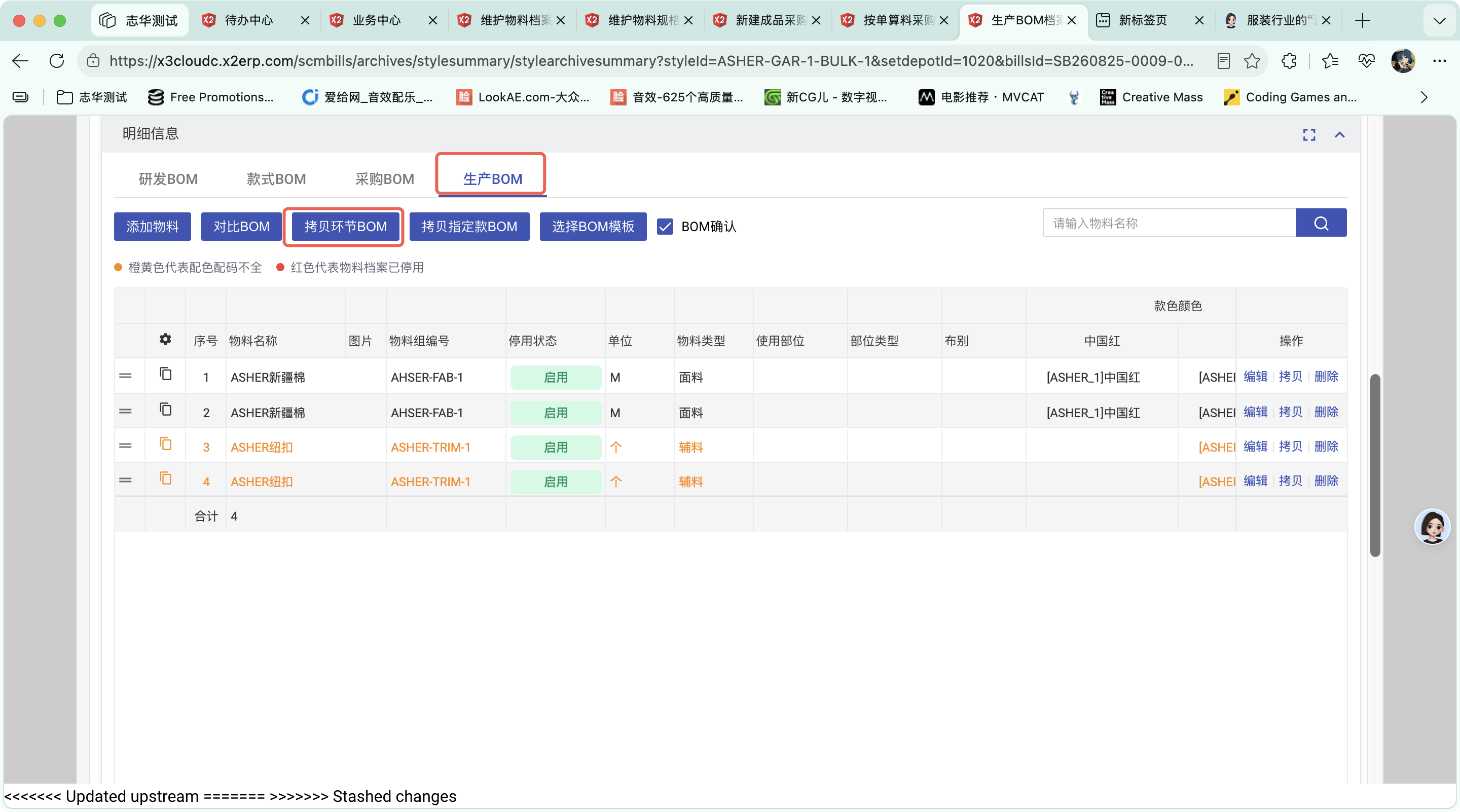This screenshot has height=812, width=1460.
Task: Click fullscreen icon in 明细信息 panel
Action: tap(1308, 135)
